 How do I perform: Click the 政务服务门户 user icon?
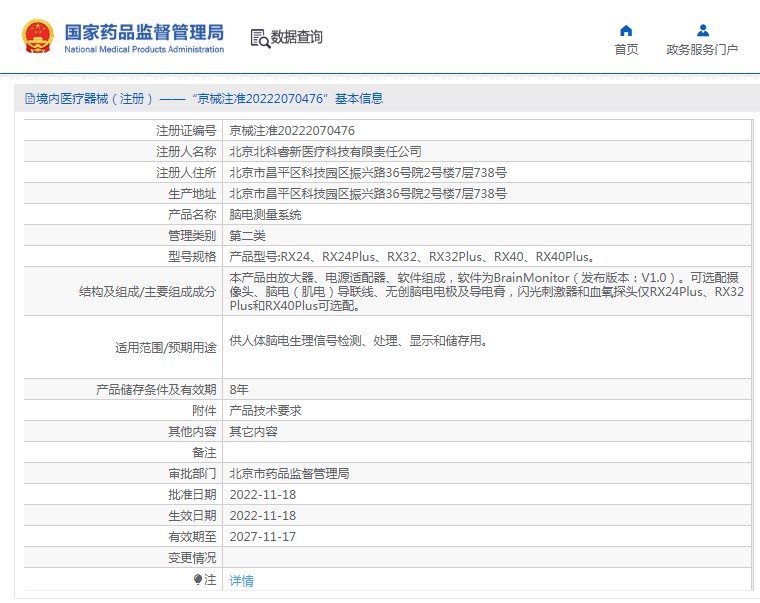702,31
